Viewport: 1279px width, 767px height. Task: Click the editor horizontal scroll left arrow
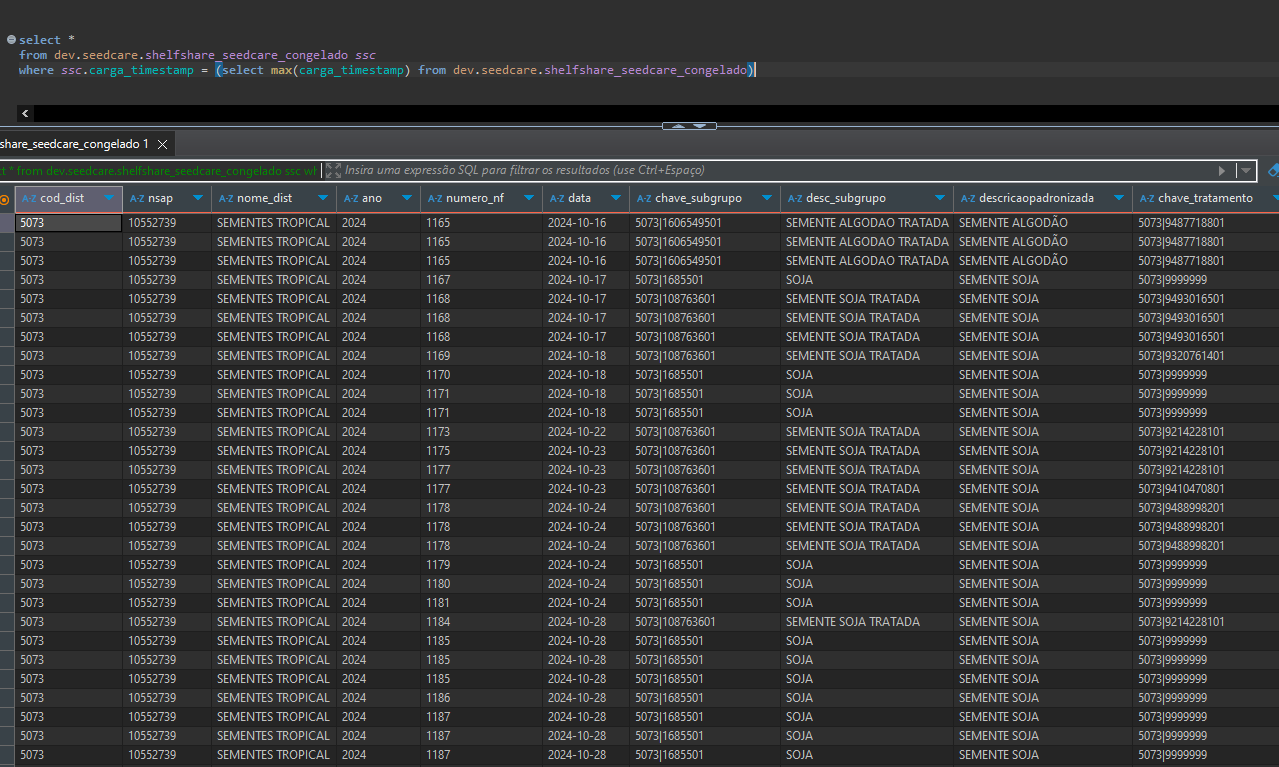coord(25,114)
